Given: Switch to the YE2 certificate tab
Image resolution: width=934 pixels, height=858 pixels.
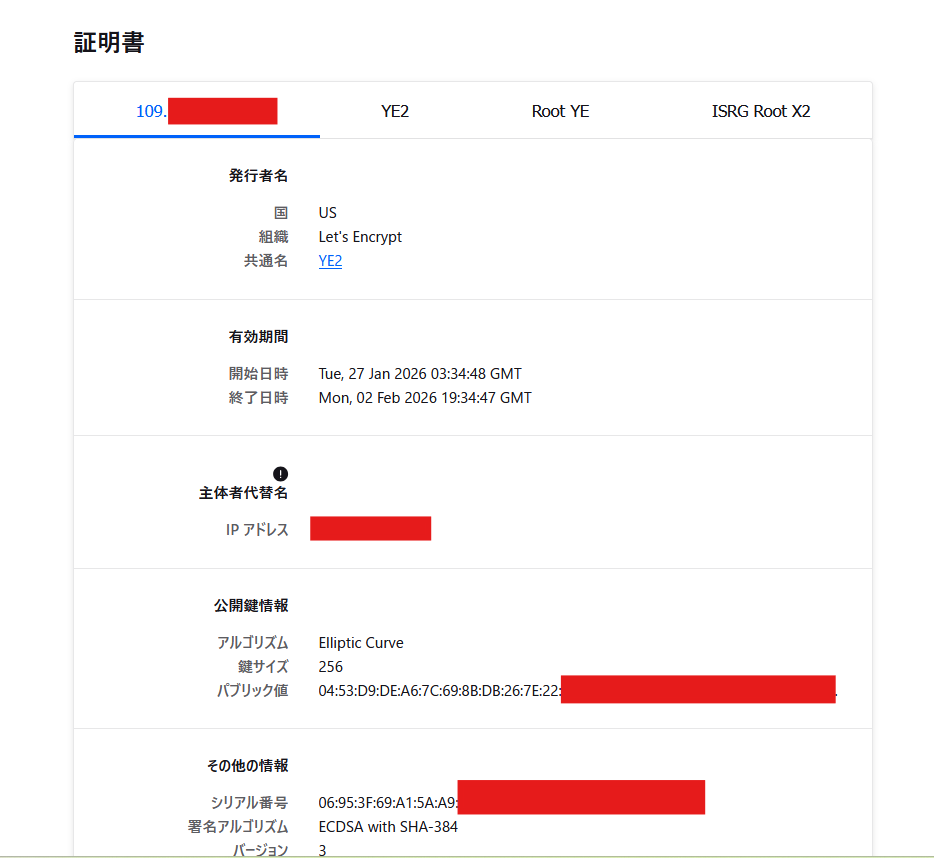Looking at the screenshot, I should pyautogui.click(x=394, y=111).
